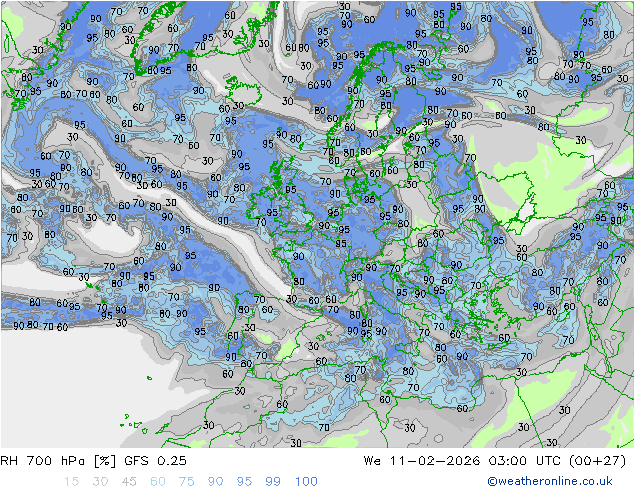634x490 pixels.
Task: Select legend value 100 in the color scale
Action: pos(306,481)
